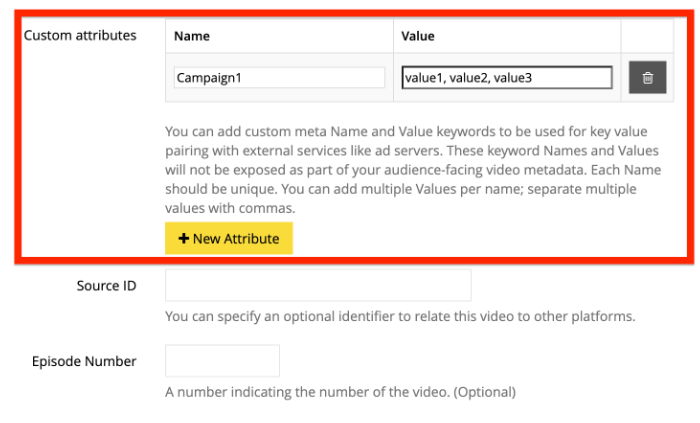Click the Source ID optional identifier description
Viewport: 700px width, 423px height.
(x=400, y=317)
